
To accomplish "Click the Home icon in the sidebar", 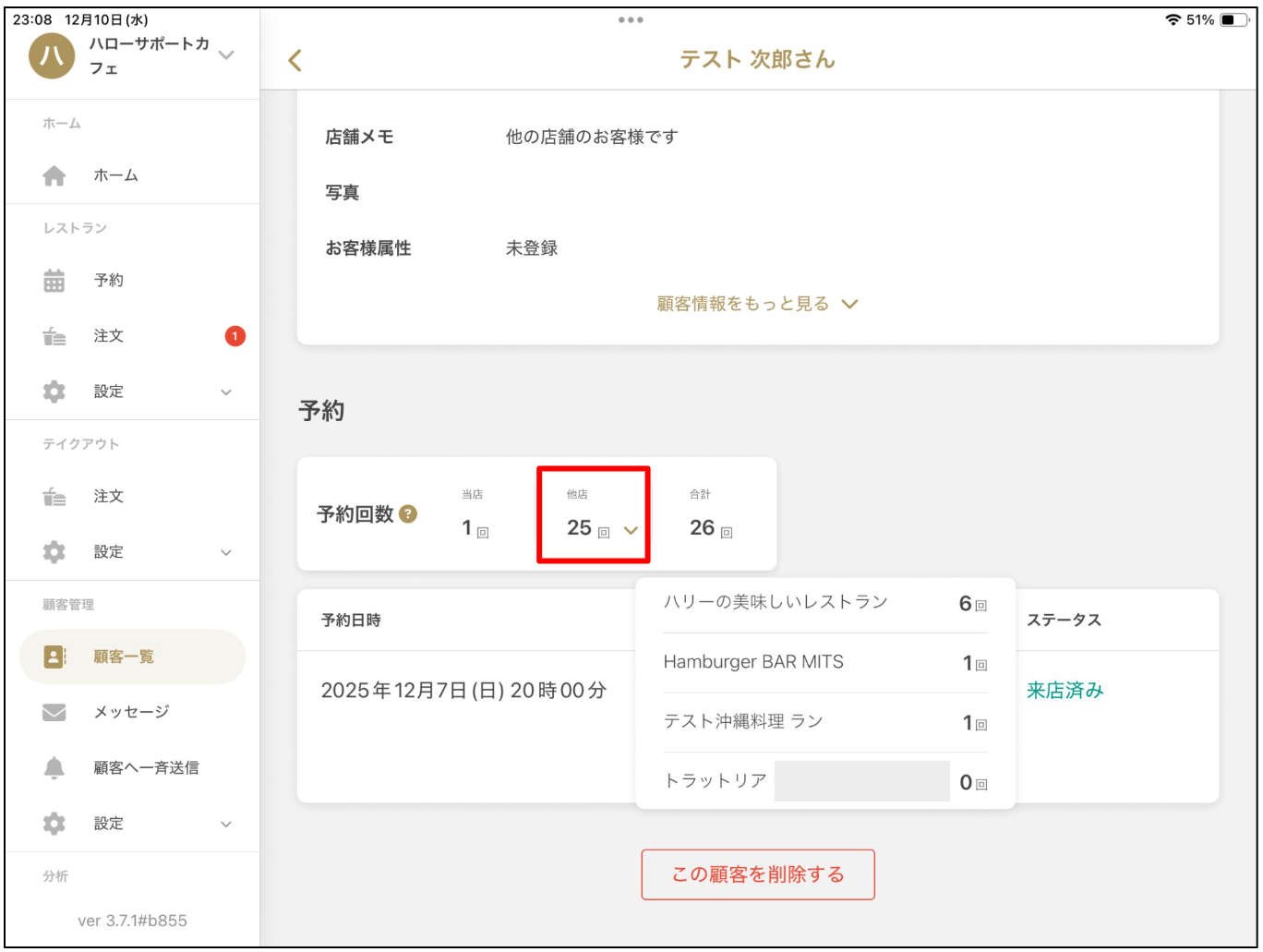I will [x=54, y=175].
